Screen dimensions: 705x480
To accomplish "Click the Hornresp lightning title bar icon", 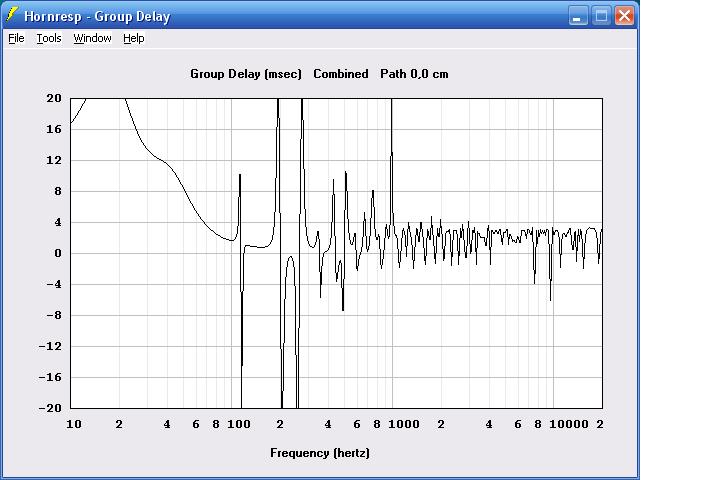I will coord(13,15).
